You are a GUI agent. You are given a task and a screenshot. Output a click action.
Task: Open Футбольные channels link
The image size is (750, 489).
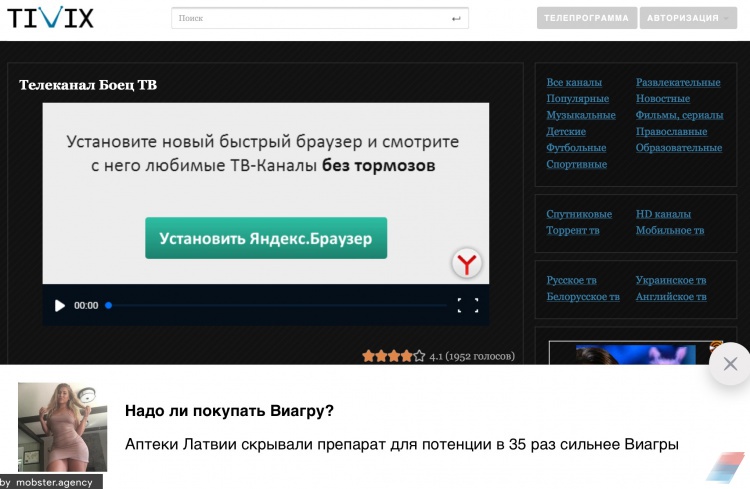point(576,148)
